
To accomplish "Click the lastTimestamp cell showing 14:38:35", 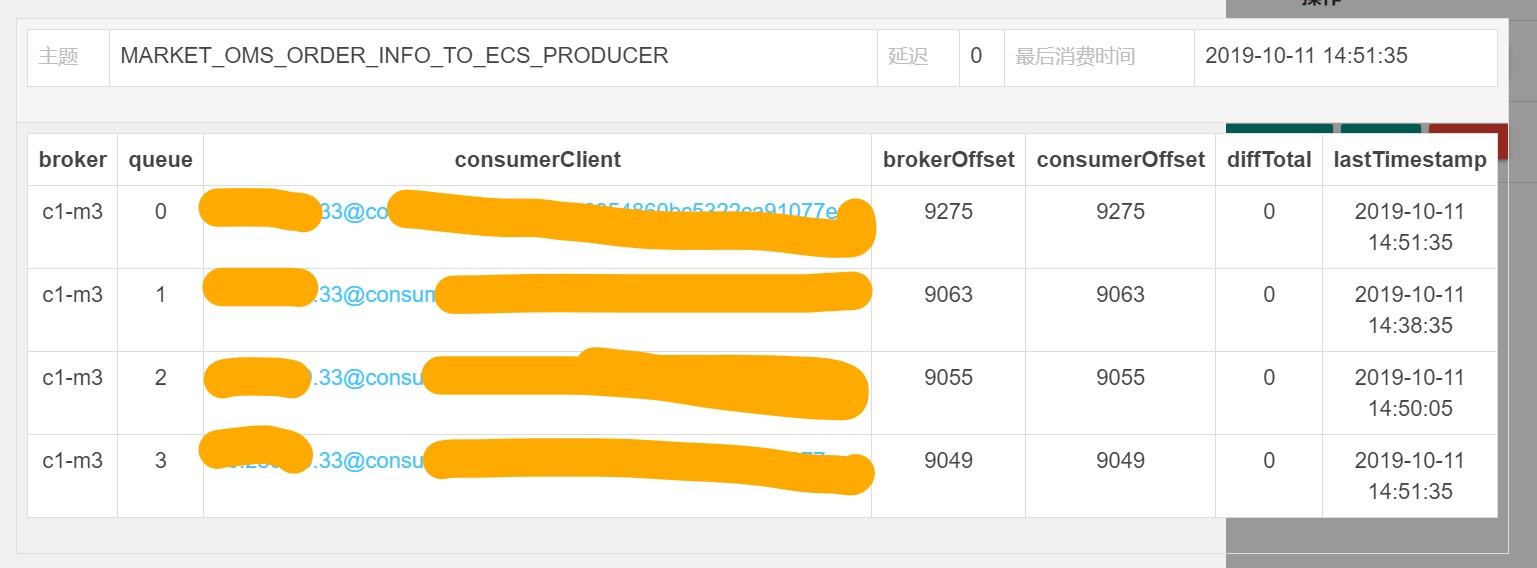I will click(1410, 310).
